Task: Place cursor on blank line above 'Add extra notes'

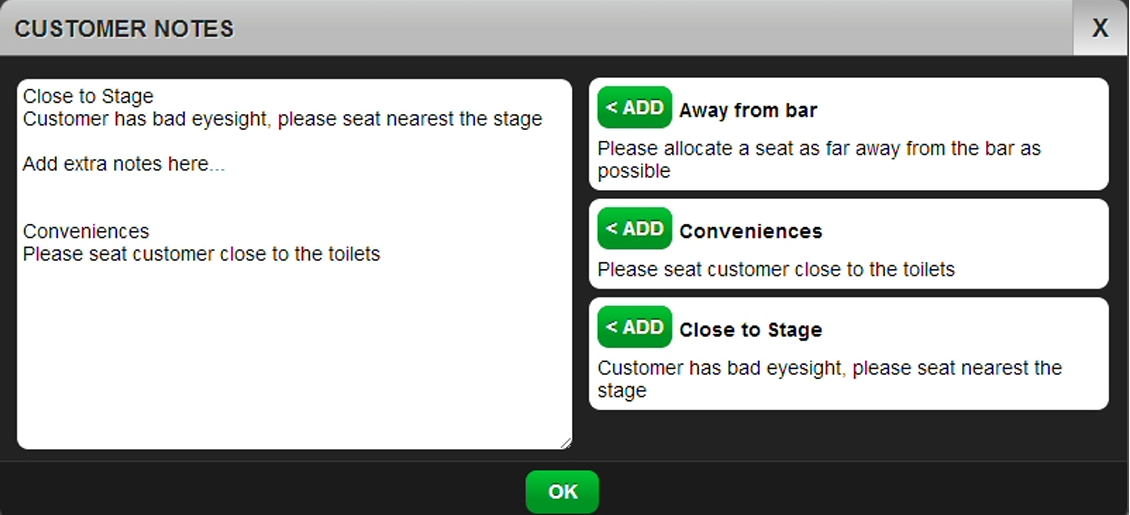Action: click(x=200, y=142)
